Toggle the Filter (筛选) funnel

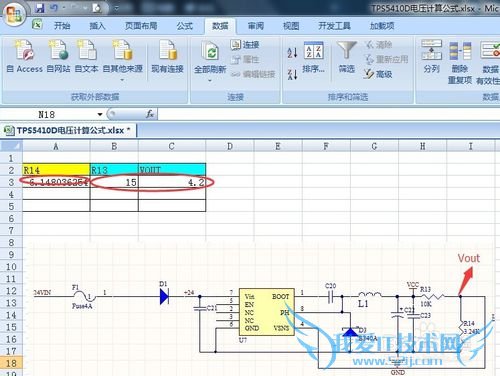tap(347, 57)
